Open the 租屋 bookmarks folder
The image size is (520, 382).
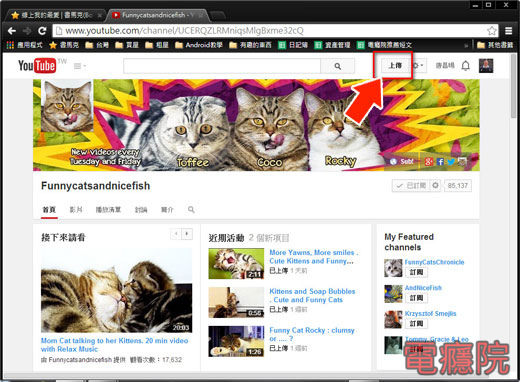(x=157, y=45)
